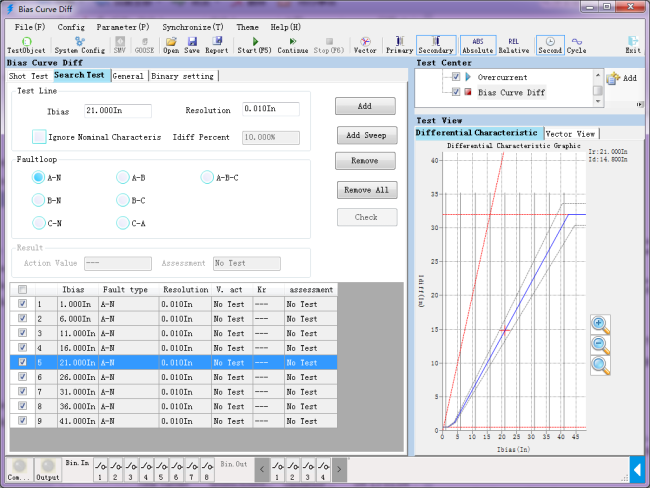This screenshot has width=650, height=488.
Task: Start the test with Start(F5)
Action: point(253,44)
